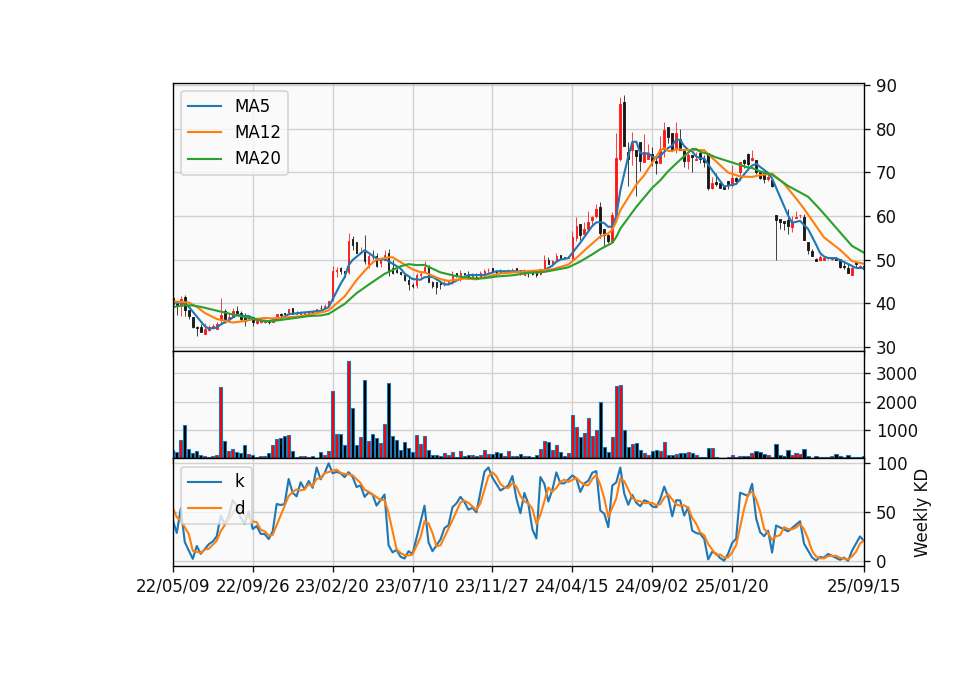Click the green MA20 legend line sample

tap(204, 158)
